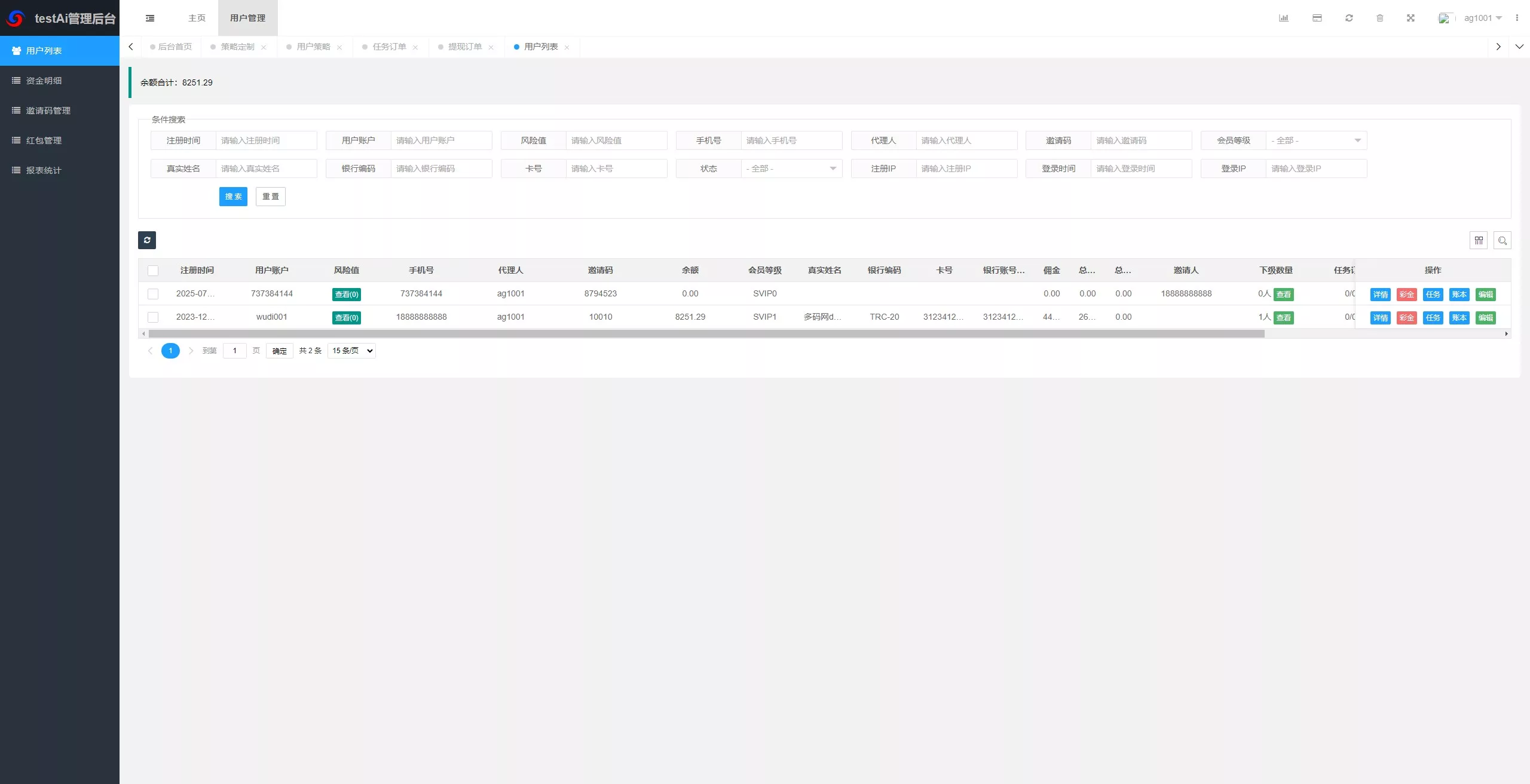Focus the 银行编码 input field
This screenshot has height=784, width=1530.
[x=442, y=169]
